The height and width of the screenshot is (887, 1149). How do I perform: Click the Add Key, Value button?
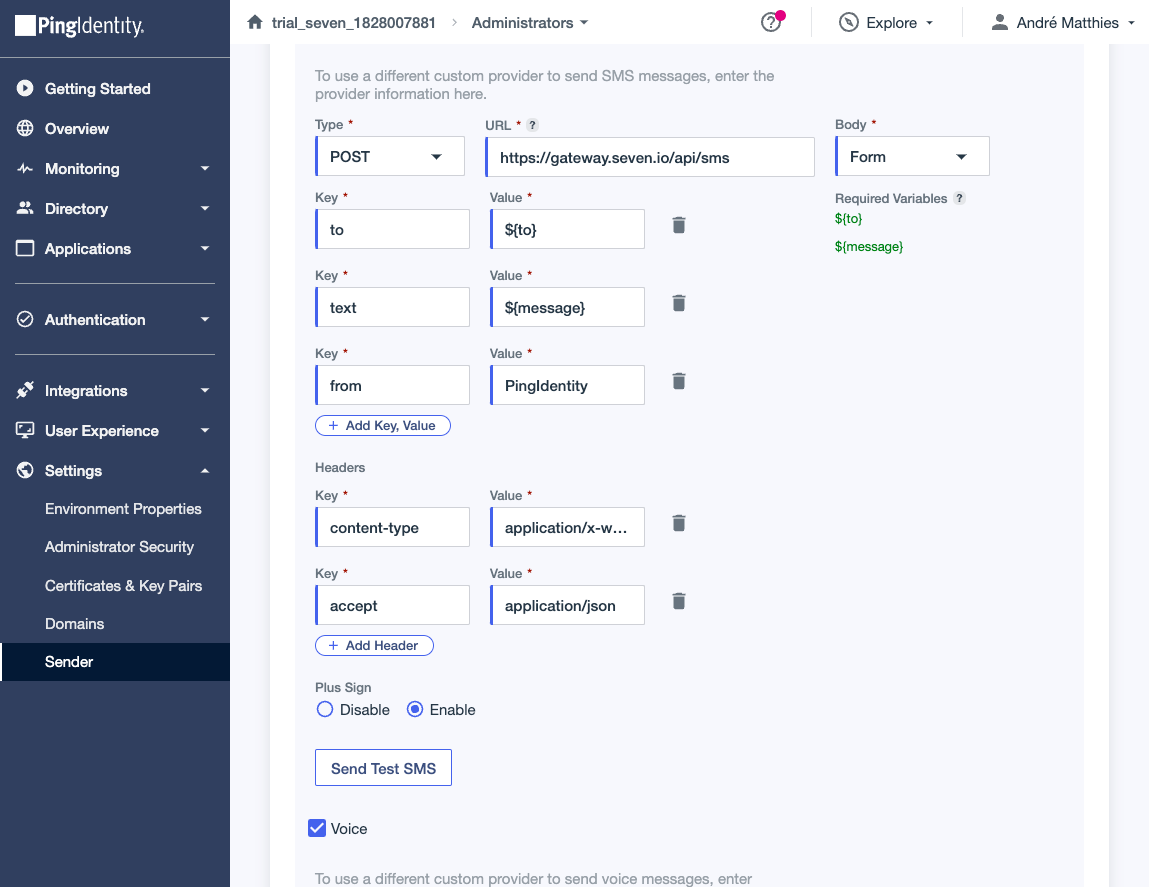[383, 426]
